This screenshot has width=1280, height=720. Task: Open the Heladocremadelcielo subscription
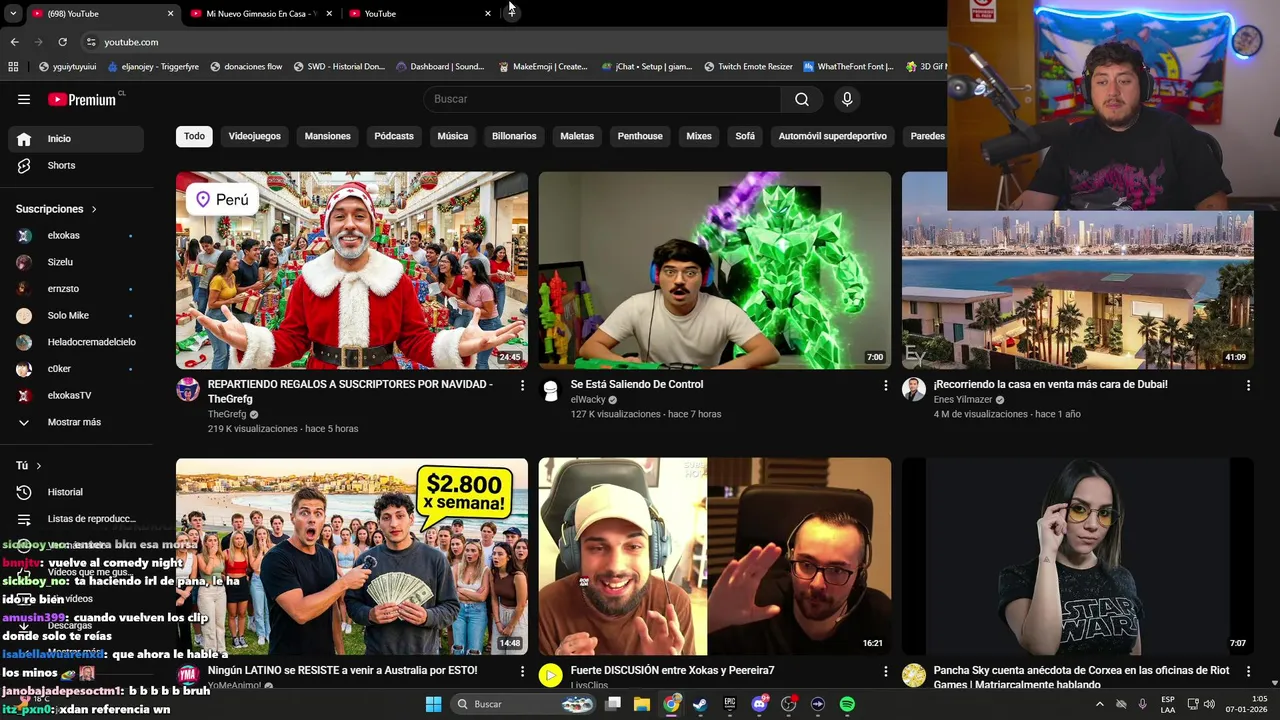click(x=76, y=342)
